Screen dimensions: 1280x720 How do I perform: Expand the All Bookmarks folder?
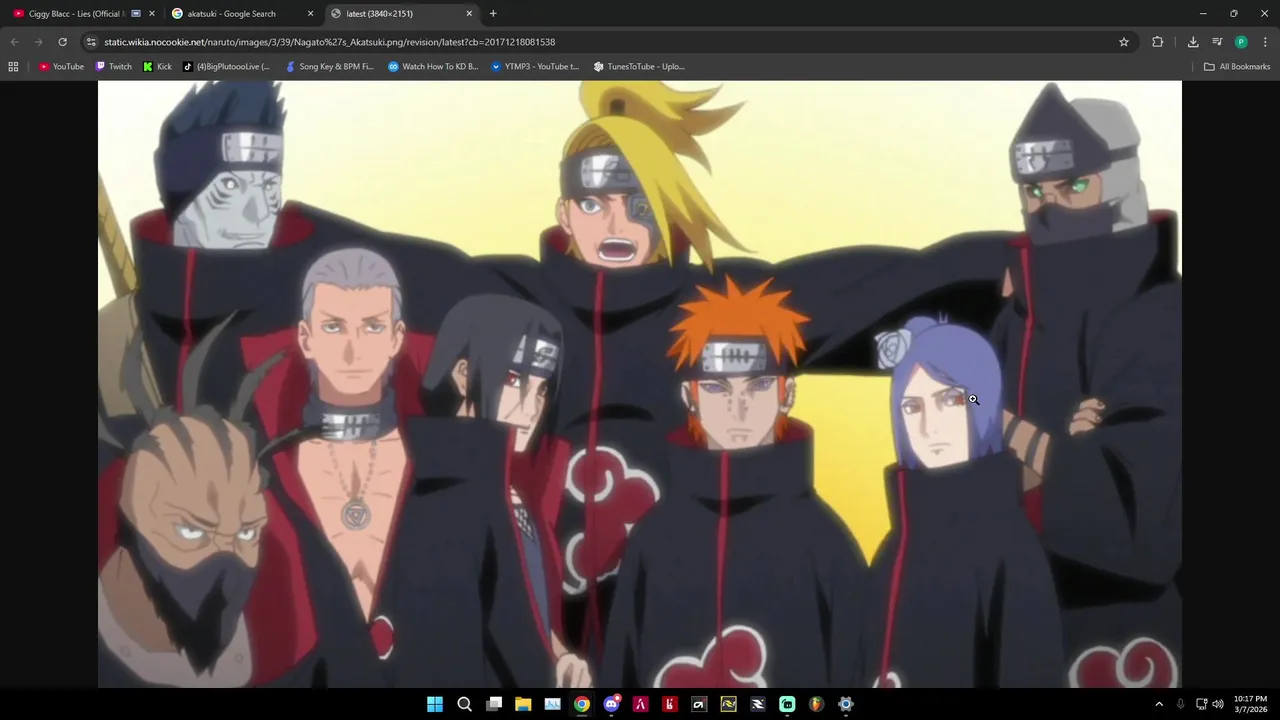coord(1237,67)
